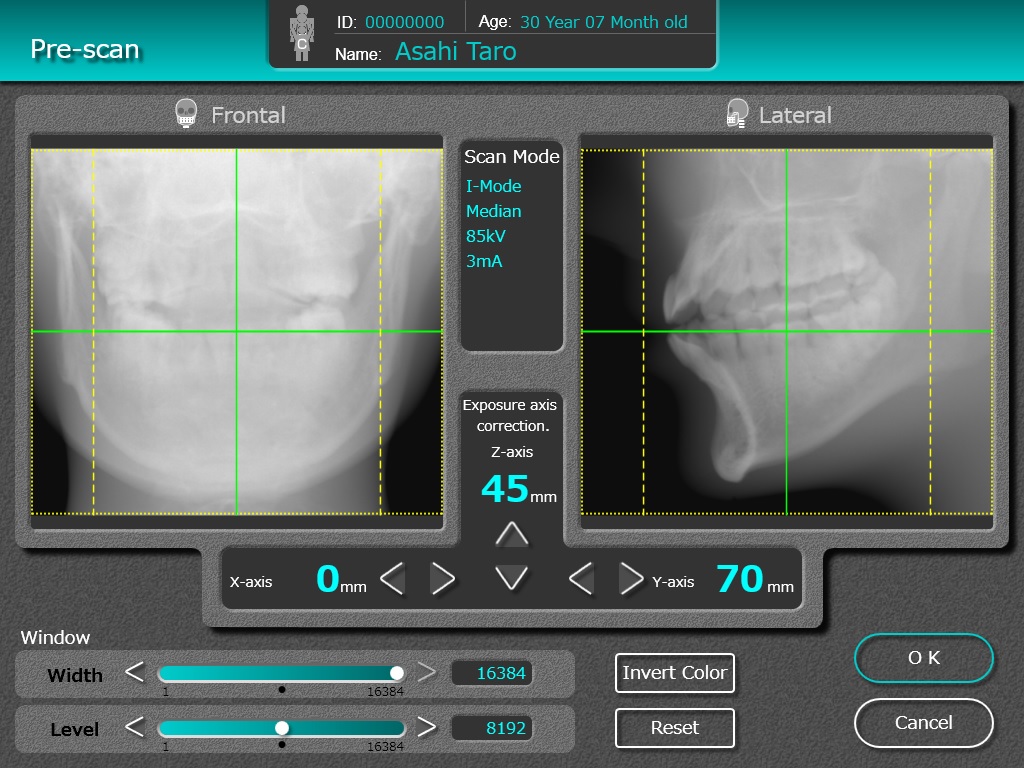Click the patient body icon beside ID
Screen dimensions: 1024x768
coord(302,33)
